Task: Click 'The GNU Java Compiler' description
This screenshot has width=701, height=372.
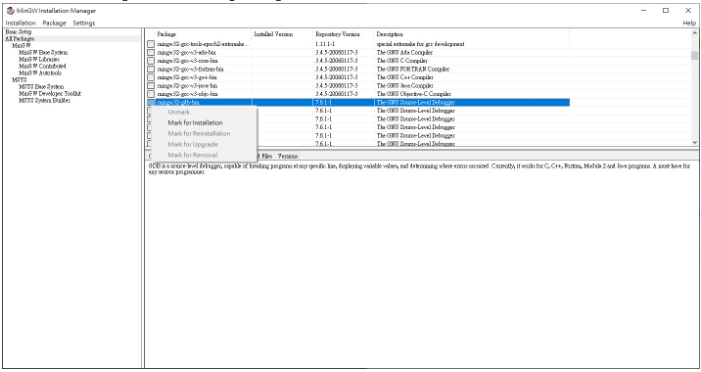Action: point(405,86)
